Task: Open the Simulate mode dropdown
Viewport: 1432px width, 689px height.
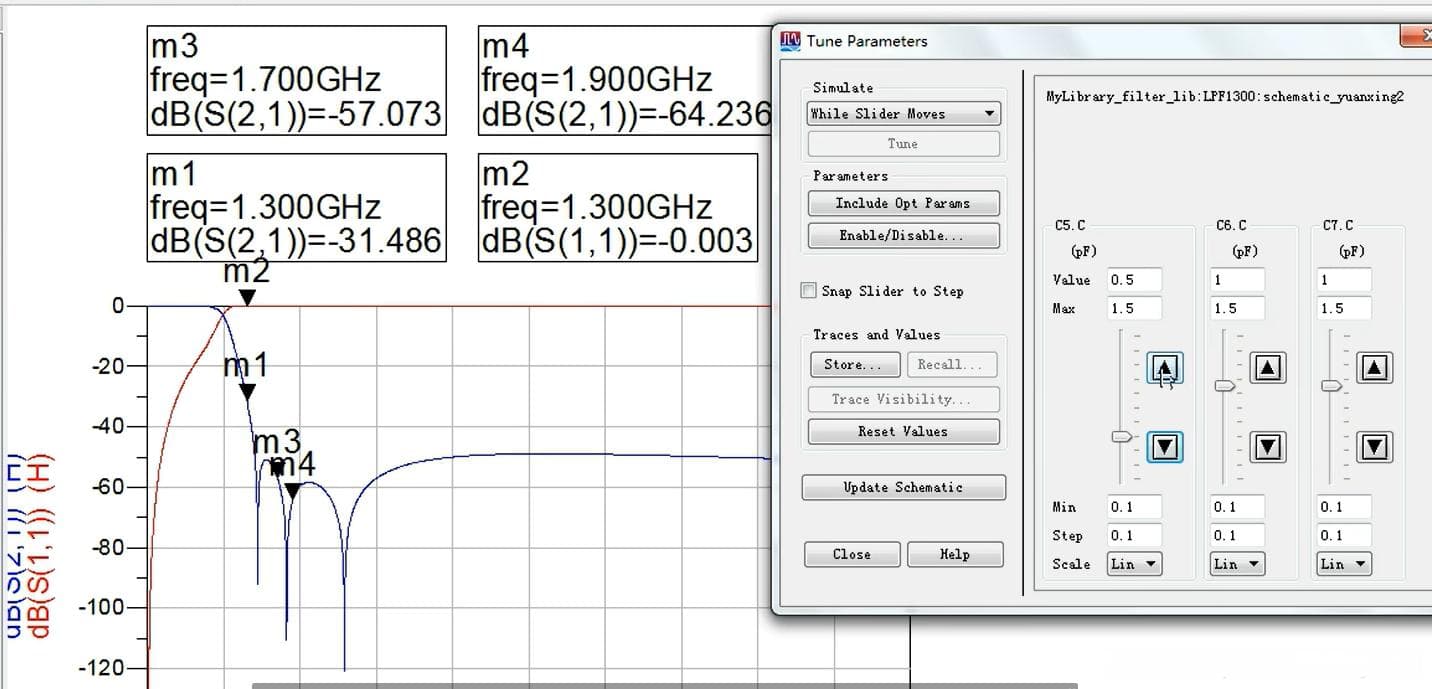Action: coord(903,114)
